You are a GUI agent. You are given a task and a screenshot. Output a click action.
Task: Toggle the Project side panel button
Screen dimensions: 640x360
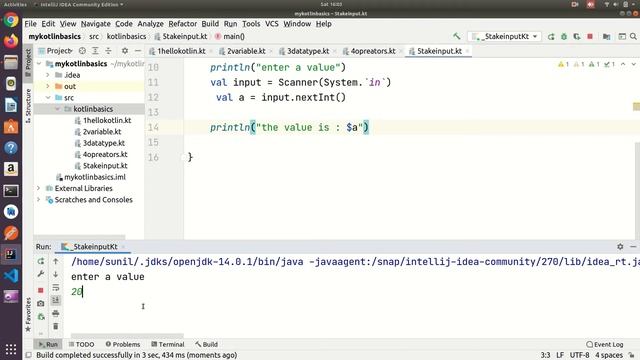[28, 63]
